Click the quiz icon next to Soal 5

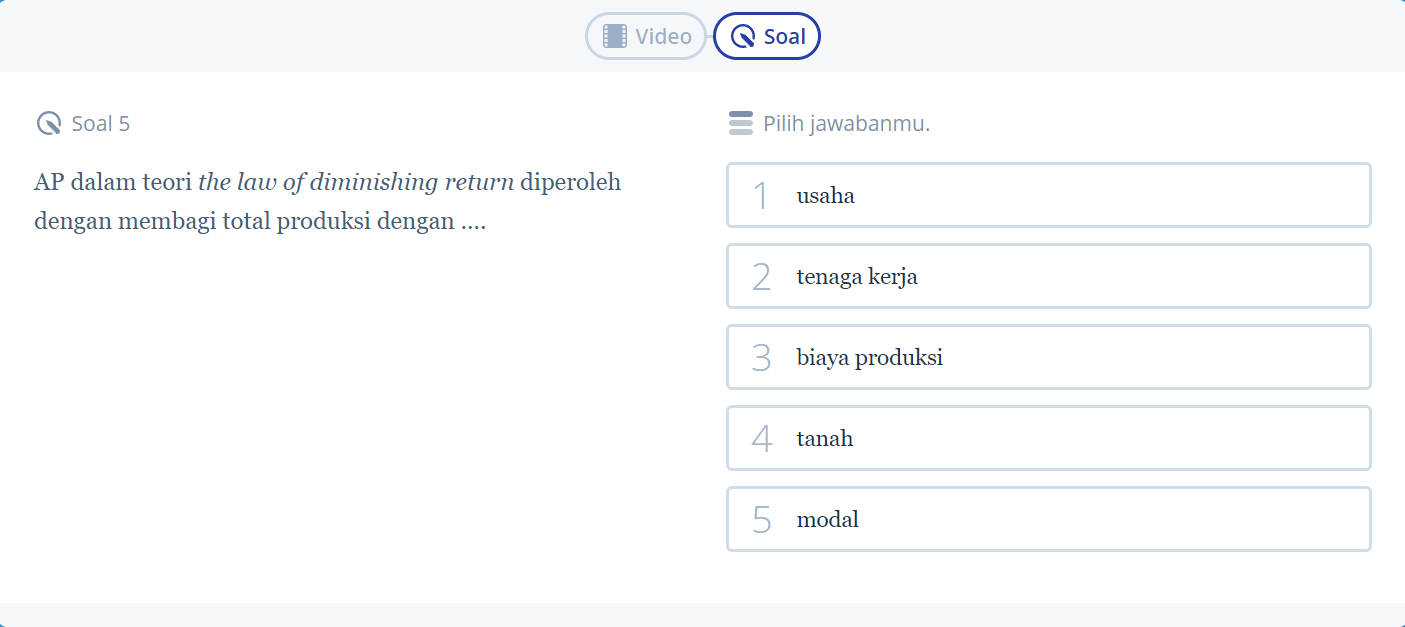pyautogui.click(x=47, y=123)
